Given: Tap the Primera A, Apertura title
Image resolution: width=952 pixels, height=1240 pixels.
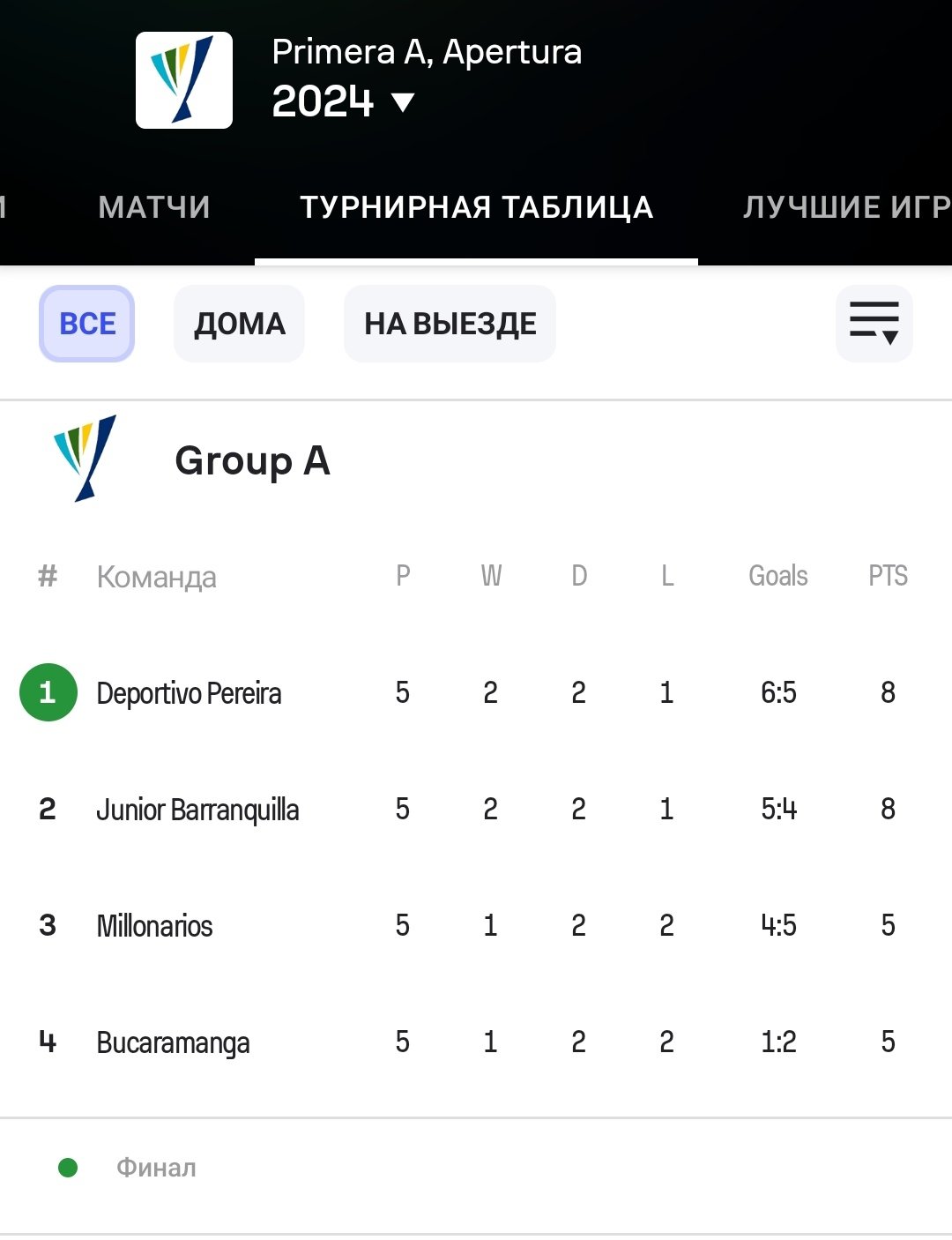Looking at the screenshot, I should click(427, 52).
